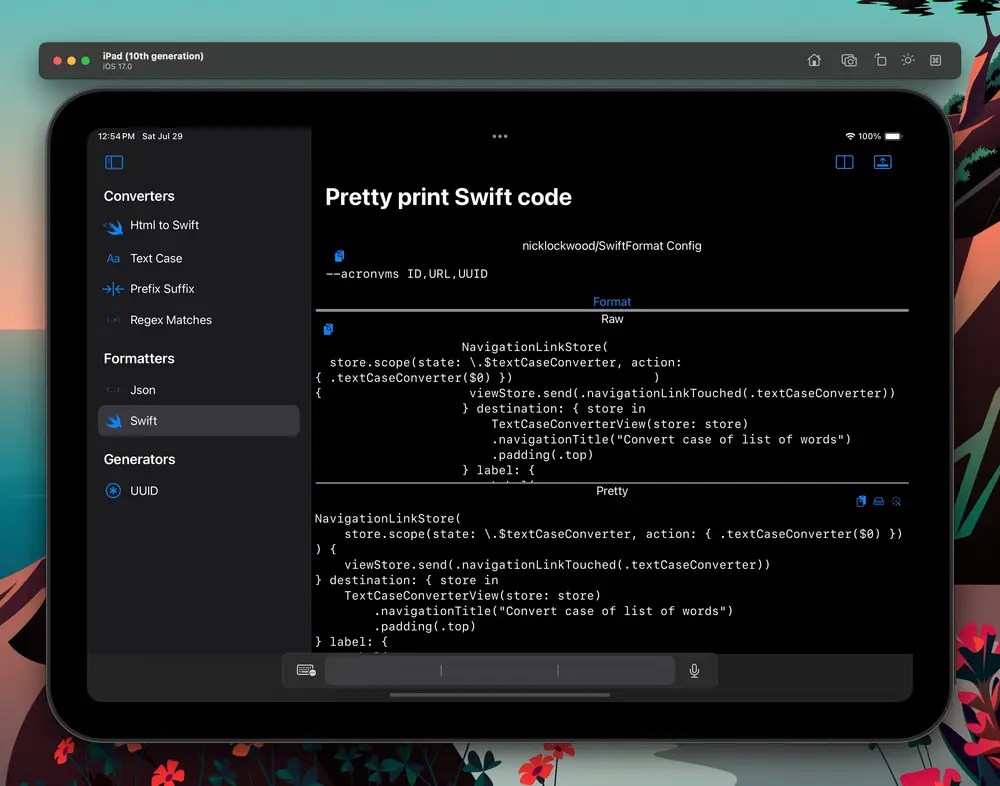The width and height of the screenshot is (1000, 786).
Task: Toggle the sidebar visibility icon
Action: [x=114, y=162]
